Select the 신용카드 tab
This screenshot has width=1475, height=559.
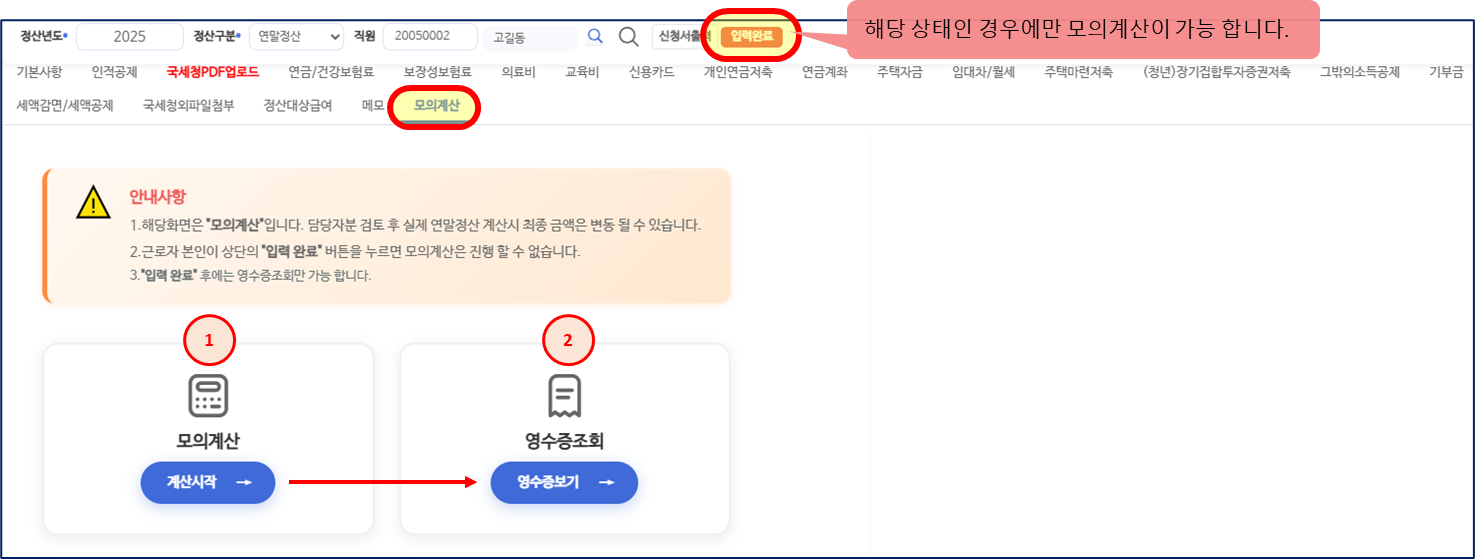(652, 72)
